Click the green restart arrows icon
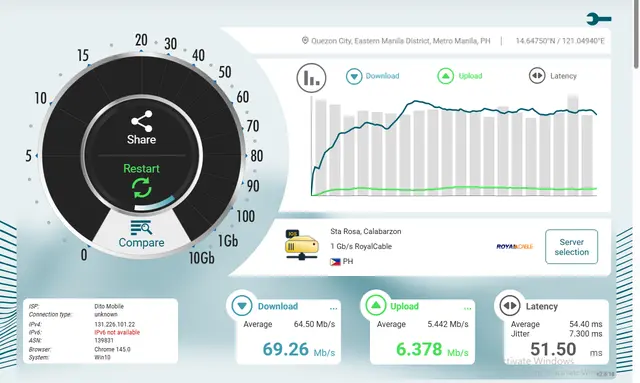This screenshot has height=383, width=640. [x=142, y=188]
